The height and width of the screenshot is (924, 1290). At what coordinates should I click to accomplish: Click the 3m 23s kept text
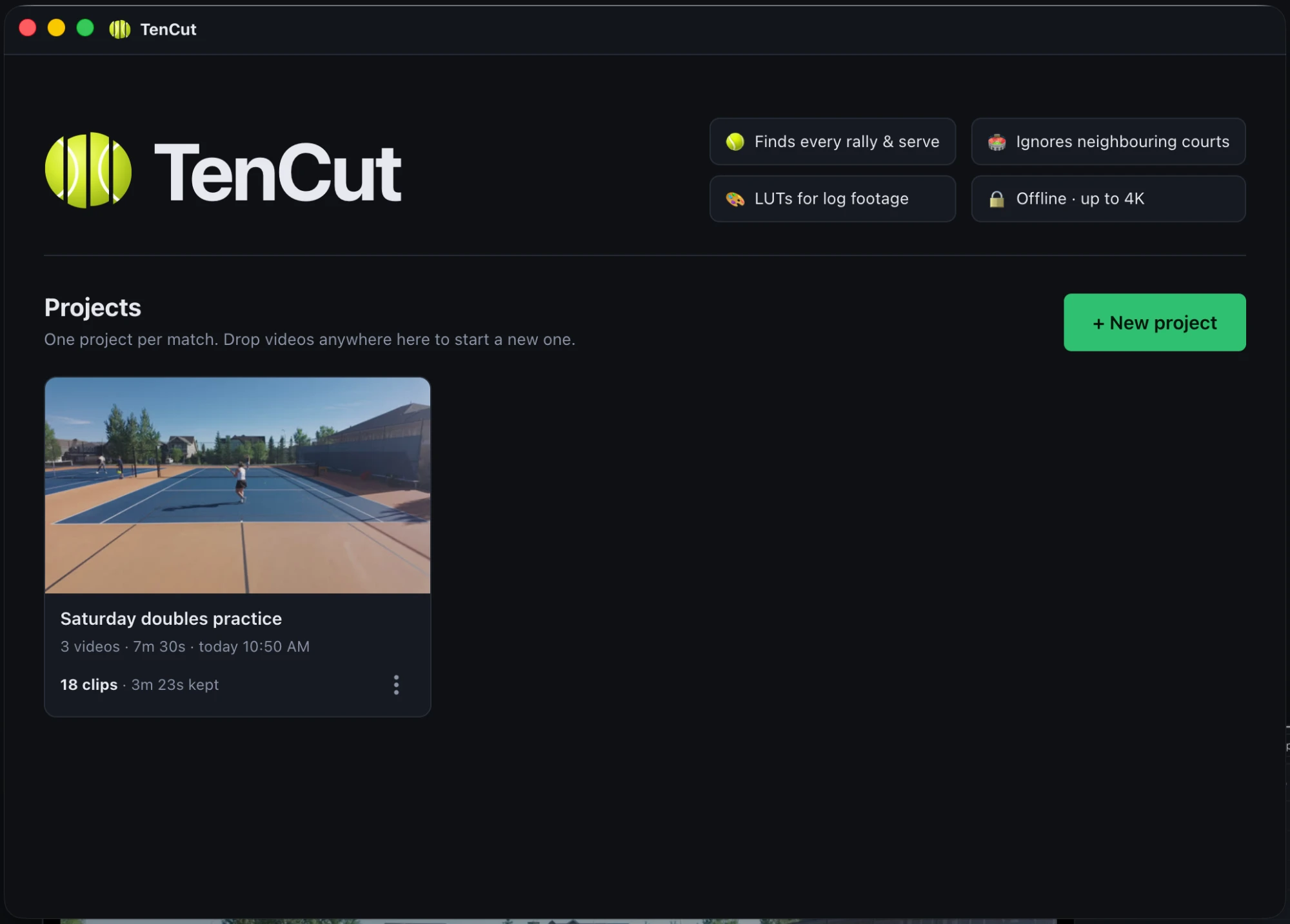(x=175, y=685)
